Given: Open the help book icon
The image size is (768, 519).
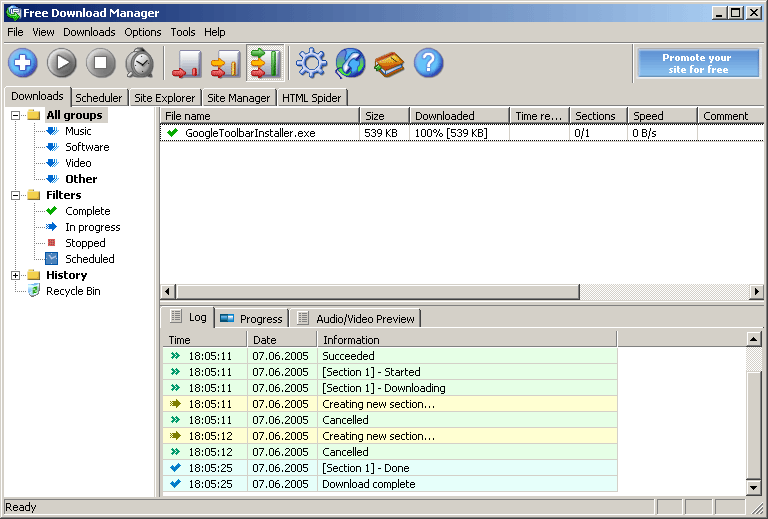Looking at the screenshot, I should [389, 64].
